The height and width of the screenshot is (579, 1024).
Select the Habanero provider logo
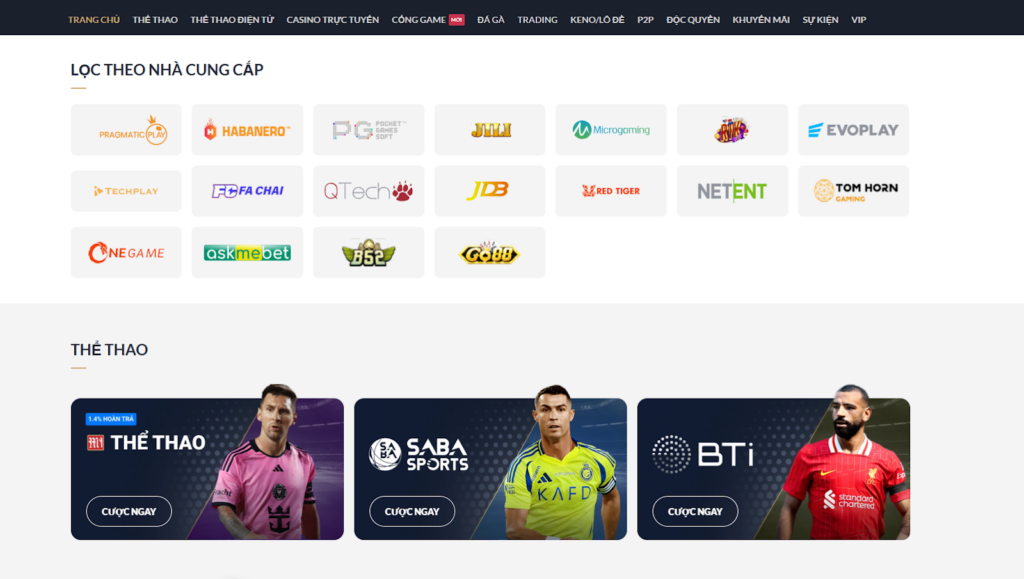248,130
